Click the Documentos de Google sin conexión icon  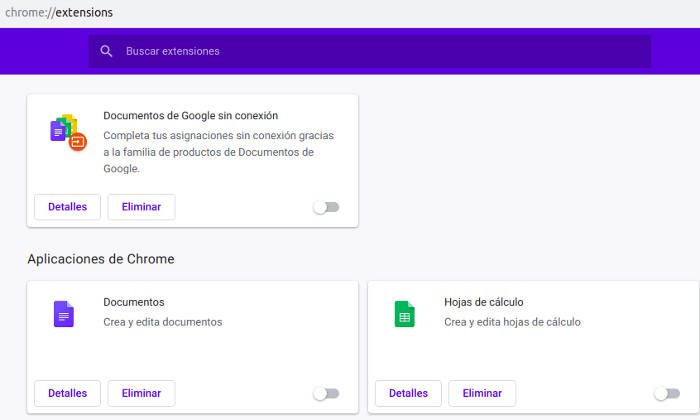point(68,132)
